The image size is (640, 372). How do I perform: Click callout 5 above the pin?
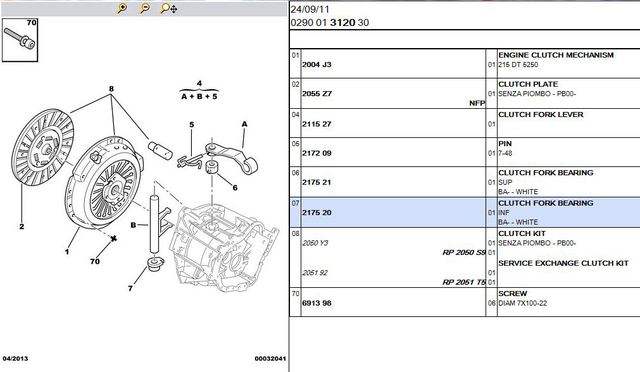tap(191, 125)
